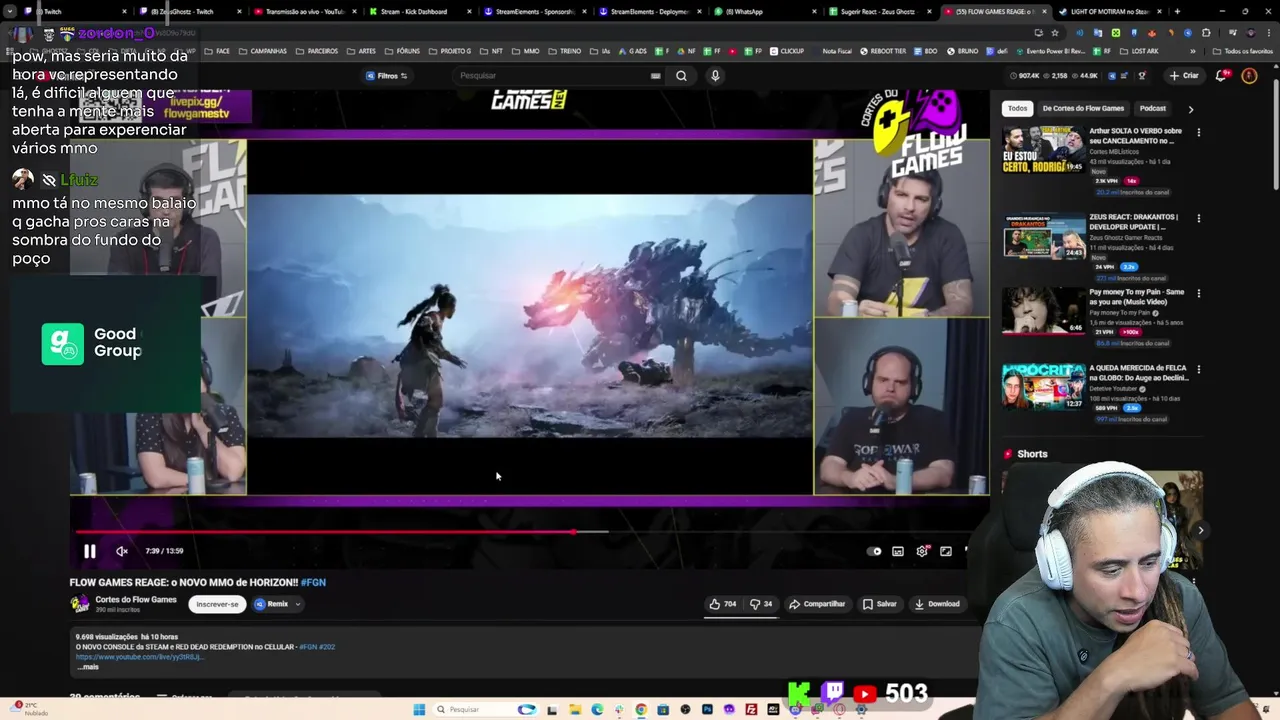Toggle subtitles button in player
The height and width of the screenshot is (720, 1280).
898,551
